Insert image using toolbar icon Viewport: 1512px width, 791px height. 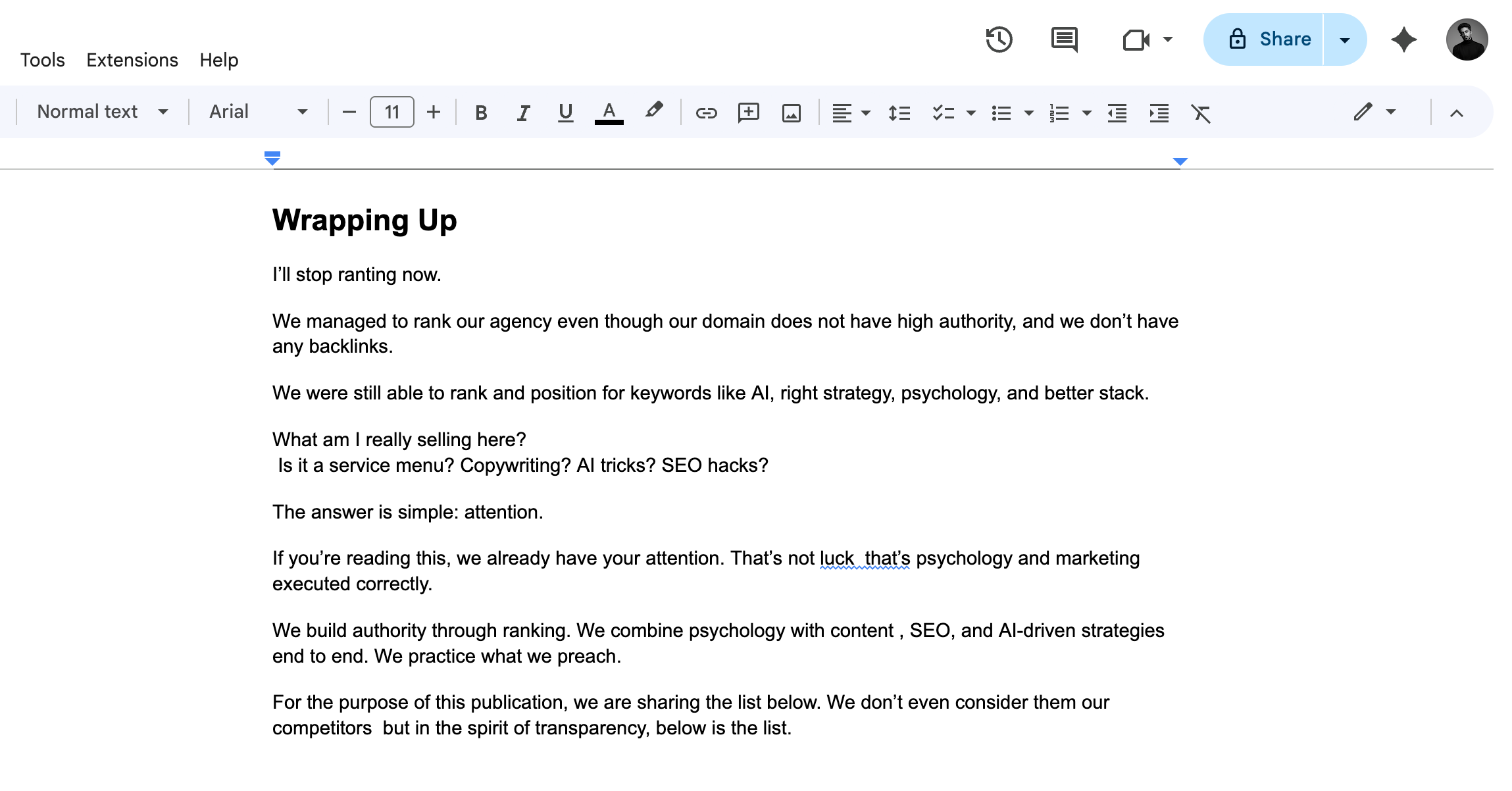791,113
